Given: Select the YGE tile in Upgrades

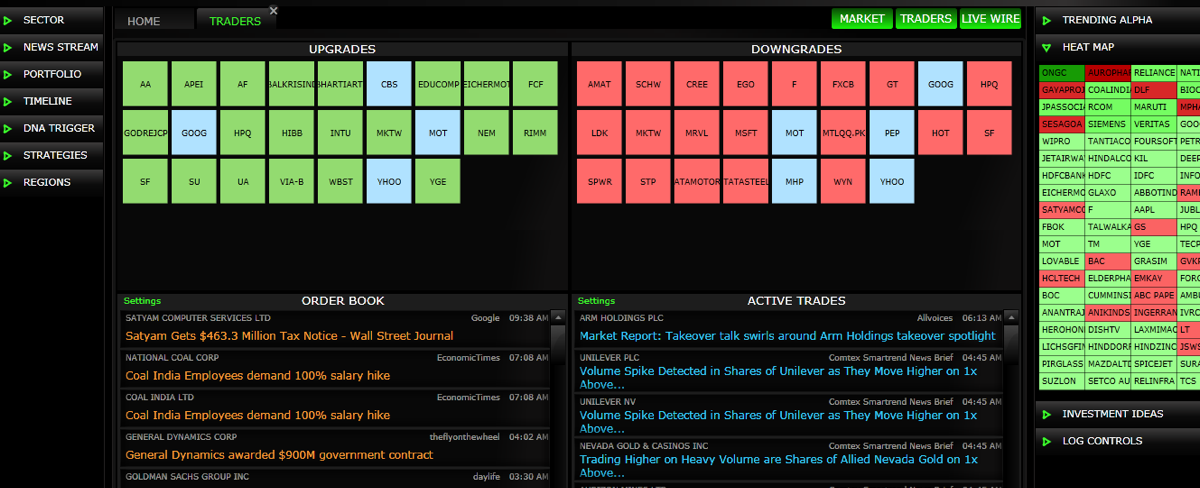Looking at the screenshot, I should tap(438, 181).
